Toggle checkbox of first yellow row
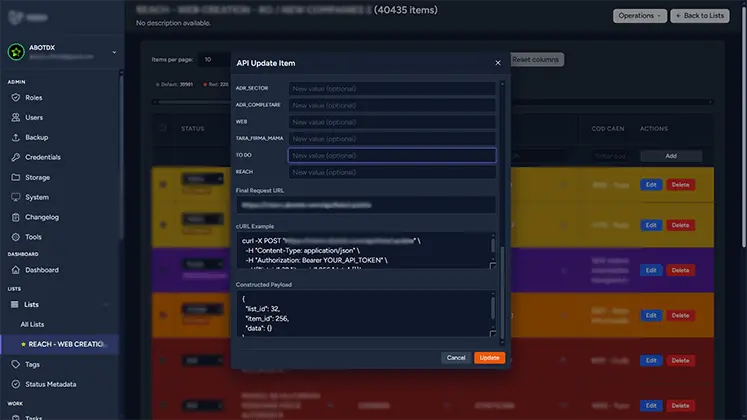 pyautogui.click(x=163, y=184)
